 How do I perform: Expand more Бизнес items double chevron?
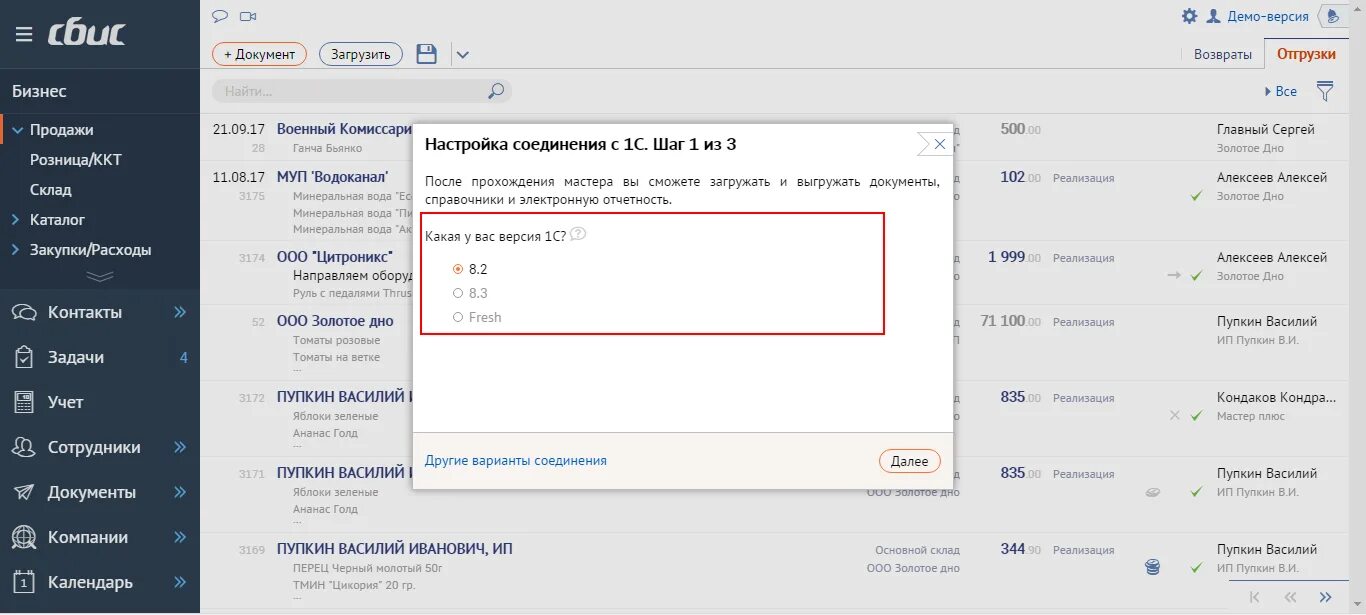[x=100, y=276]
